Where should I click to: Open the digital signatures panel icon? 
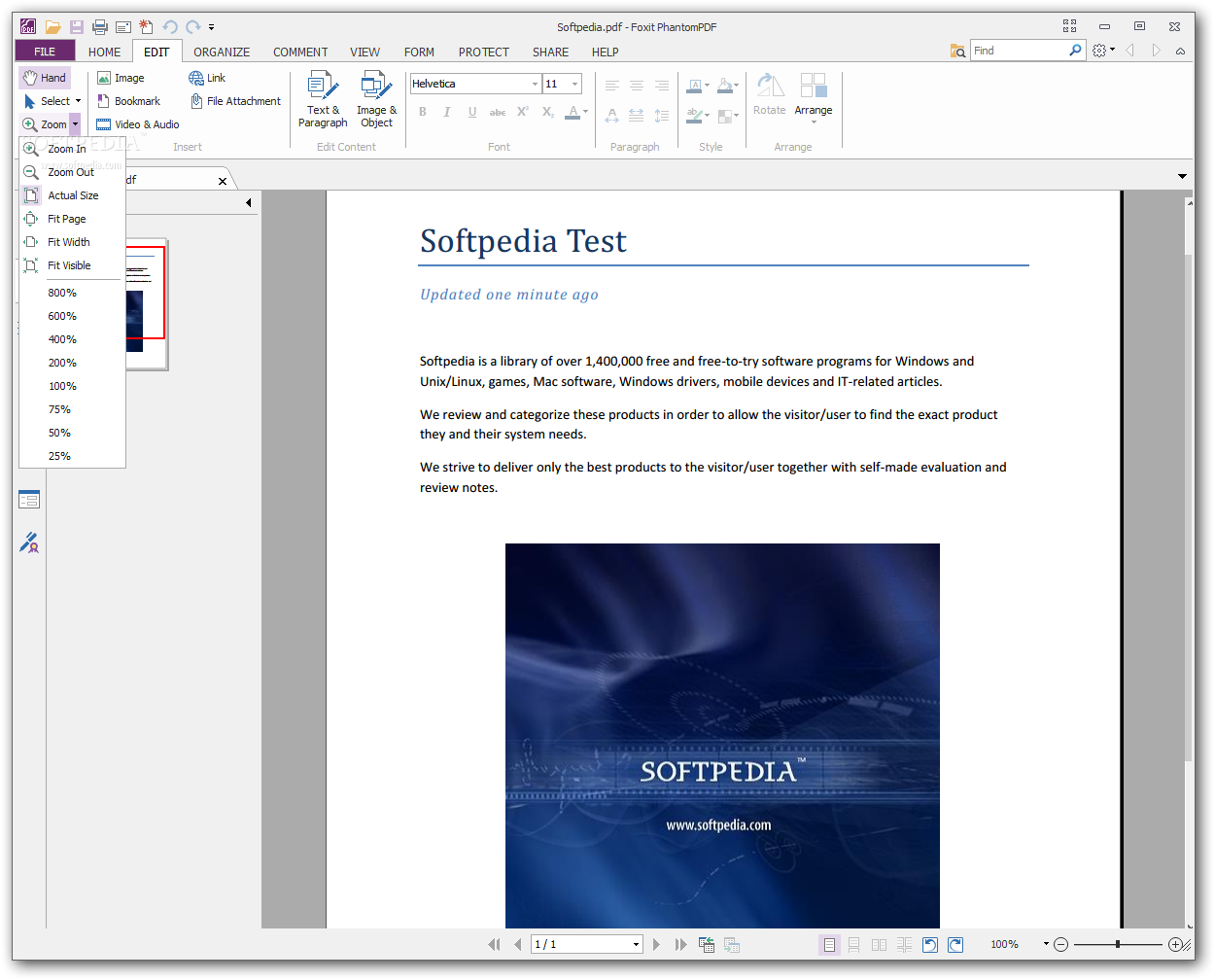point(29,542)
